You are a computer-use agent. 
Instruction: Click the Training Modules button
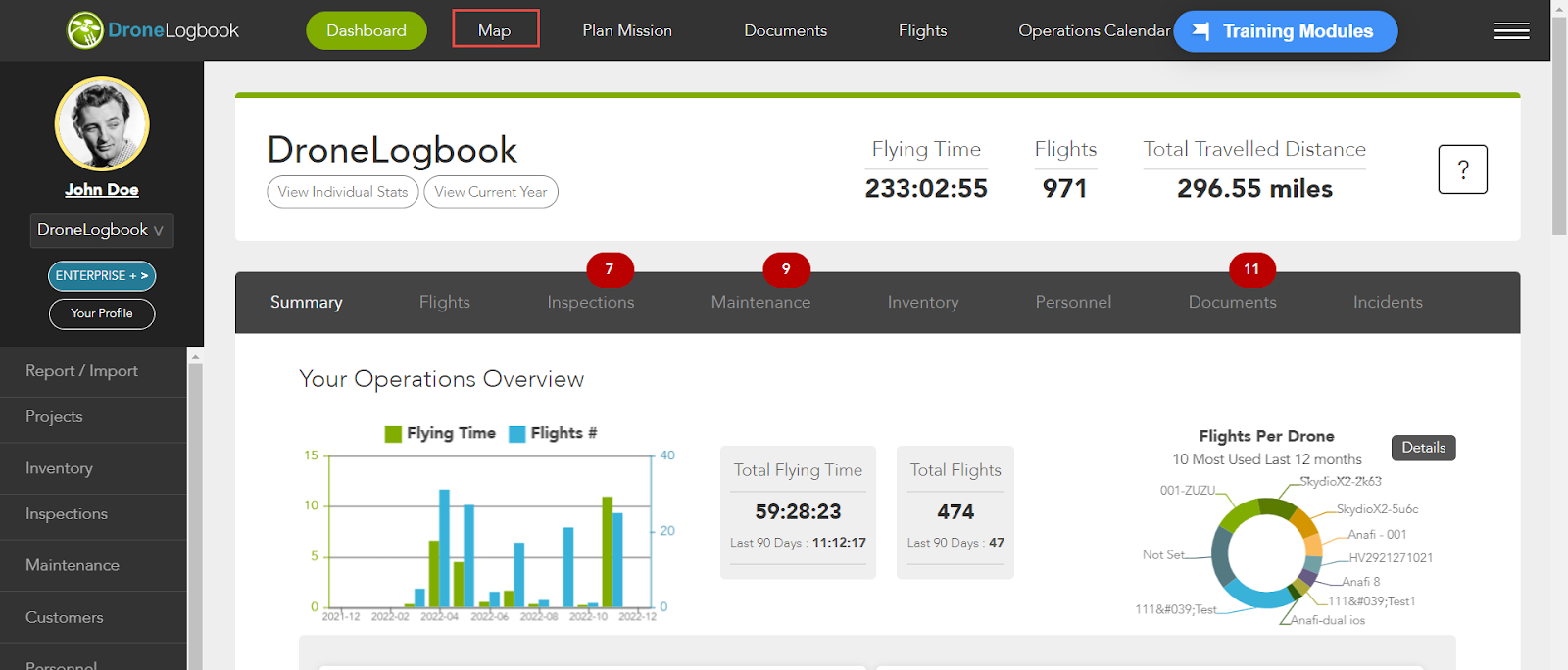(x=1286, y=31)
